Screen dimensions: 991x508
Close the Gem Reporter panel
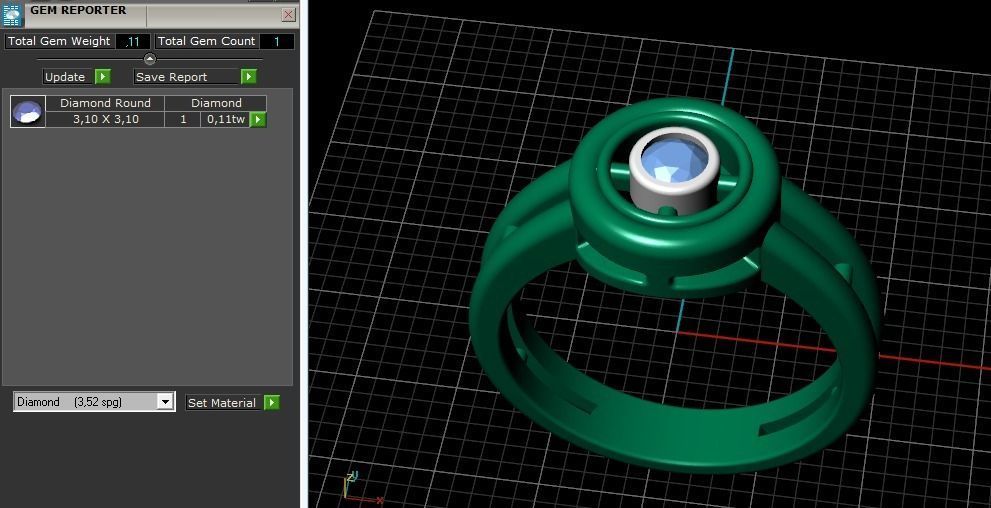click(289, 15)
